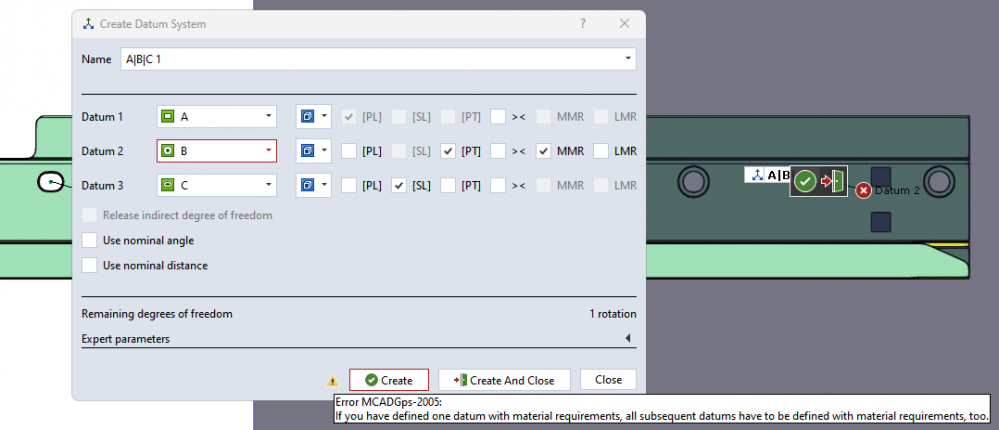999x430 pixels.
Task: Expand the Expert parameters section
Action: click(x=627, y=338)
